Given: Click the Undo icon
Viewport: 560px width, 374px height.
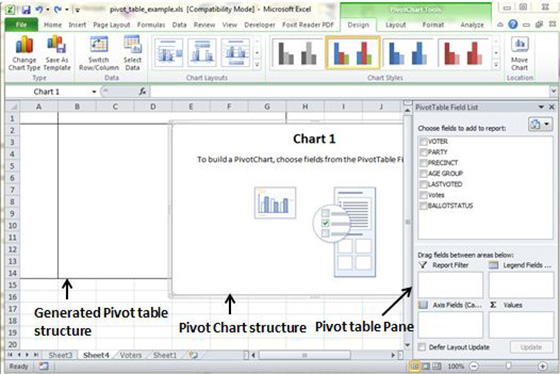Looking at the screenshot, I should pos(39,10).
